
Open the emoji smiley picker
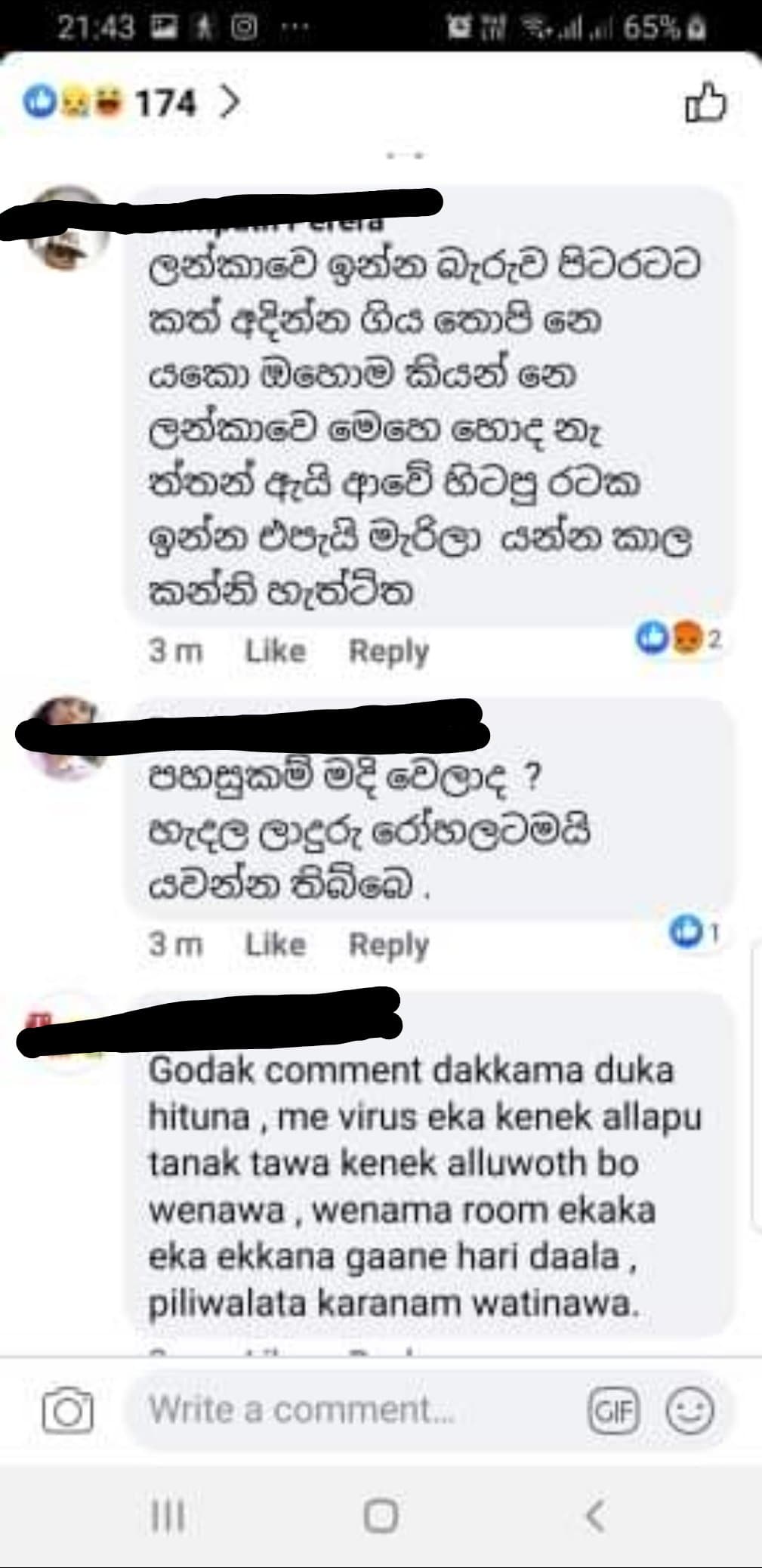(x=689, y=1411)
